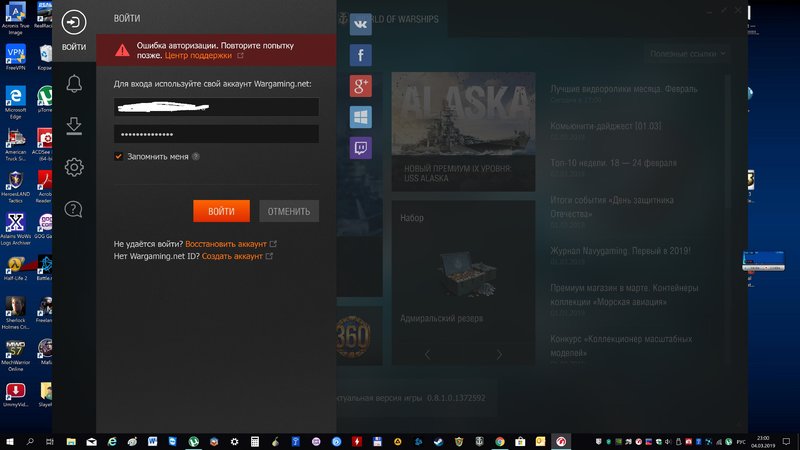The width and height of the screenshot is (800, 450).
Task: Open news Лучшие видеоролики месяца. Февраль
Action: 623,89
